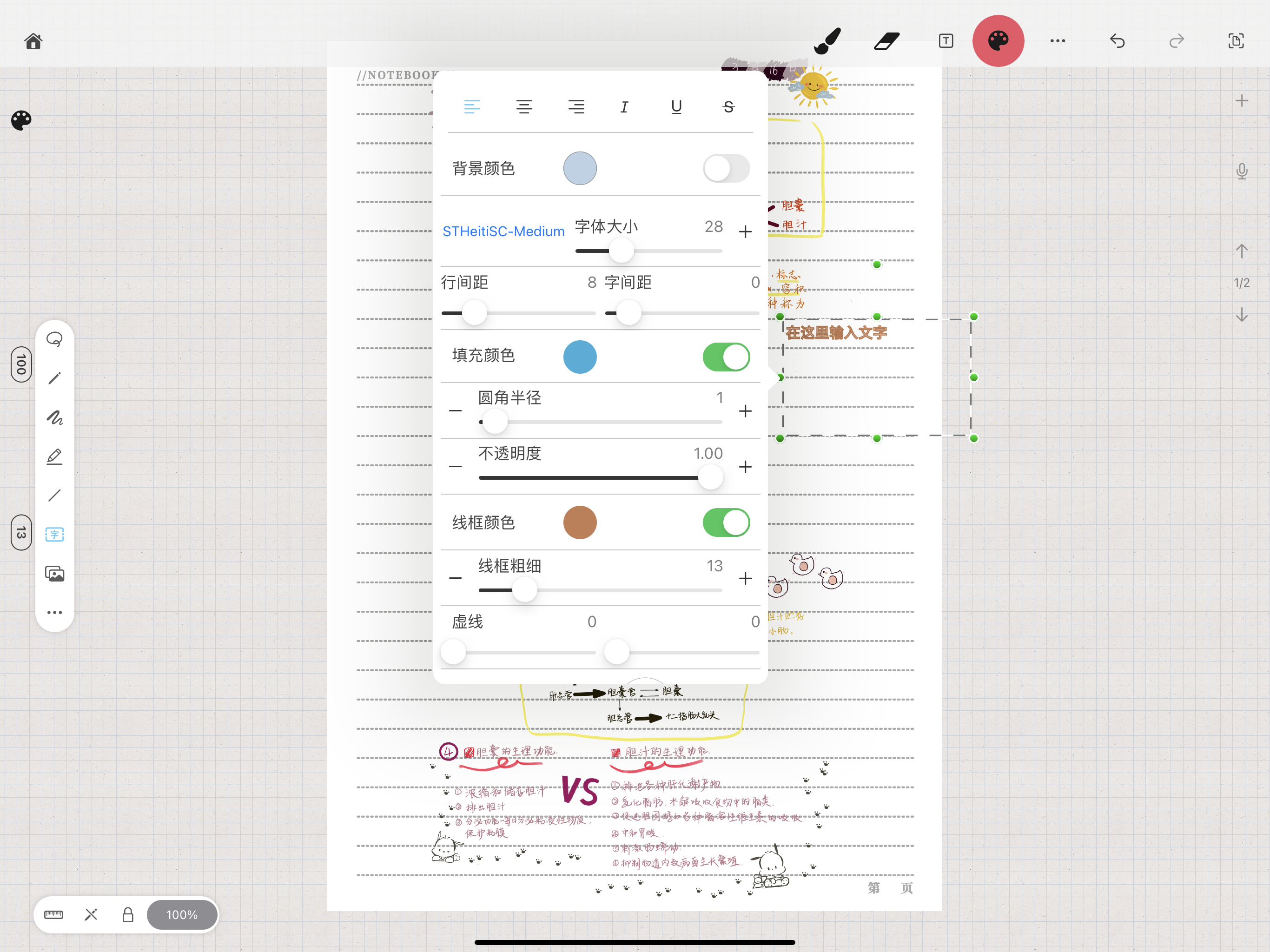Image resolution: width=1270 pixels, height=952 pixels.
Task: Disable the 线框颜色 border color toggle
Action: point(726,522)
